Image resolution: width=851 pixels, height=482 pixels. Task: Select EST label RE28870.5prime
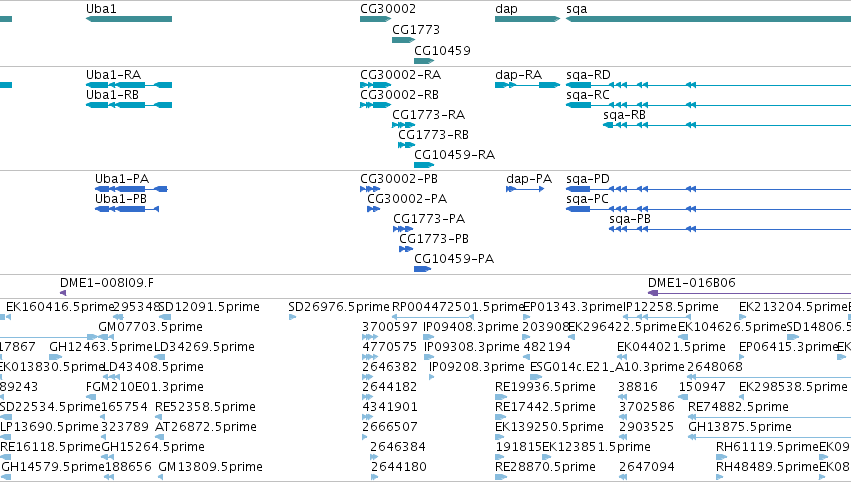[x=545, y=467]
